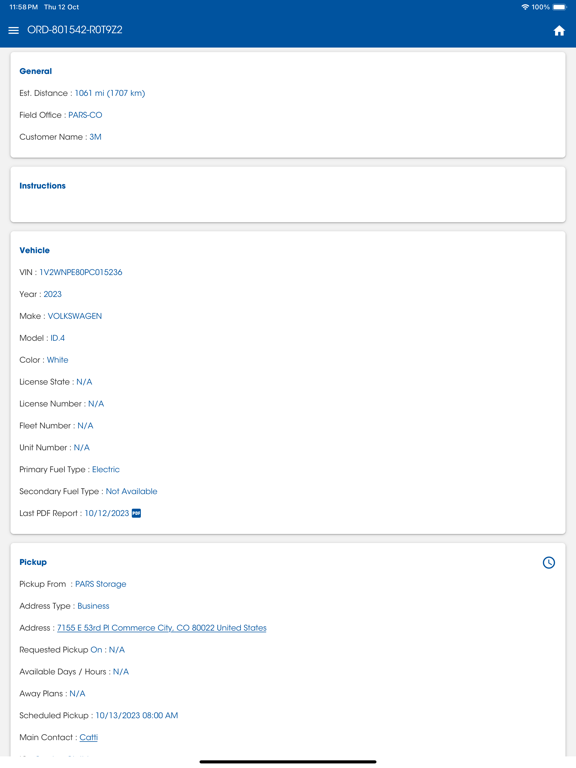The image size is (576, 768).
Task: Tap Address Type Business value
Action: (x=93, y=606)
